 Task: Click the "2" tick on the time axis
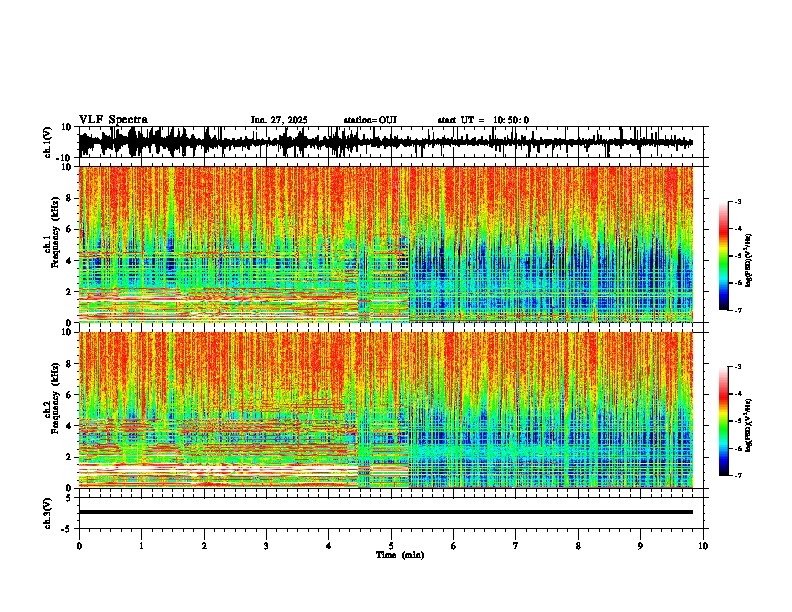click(204, 546)
